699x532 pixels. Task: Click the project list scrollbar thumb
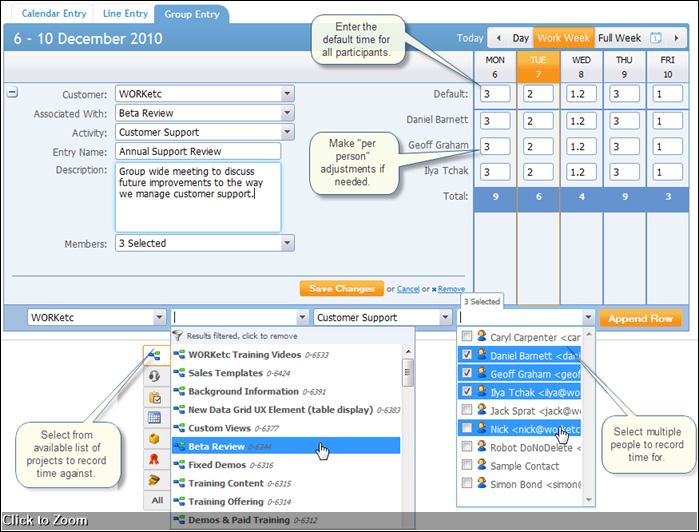click(407, 373)
